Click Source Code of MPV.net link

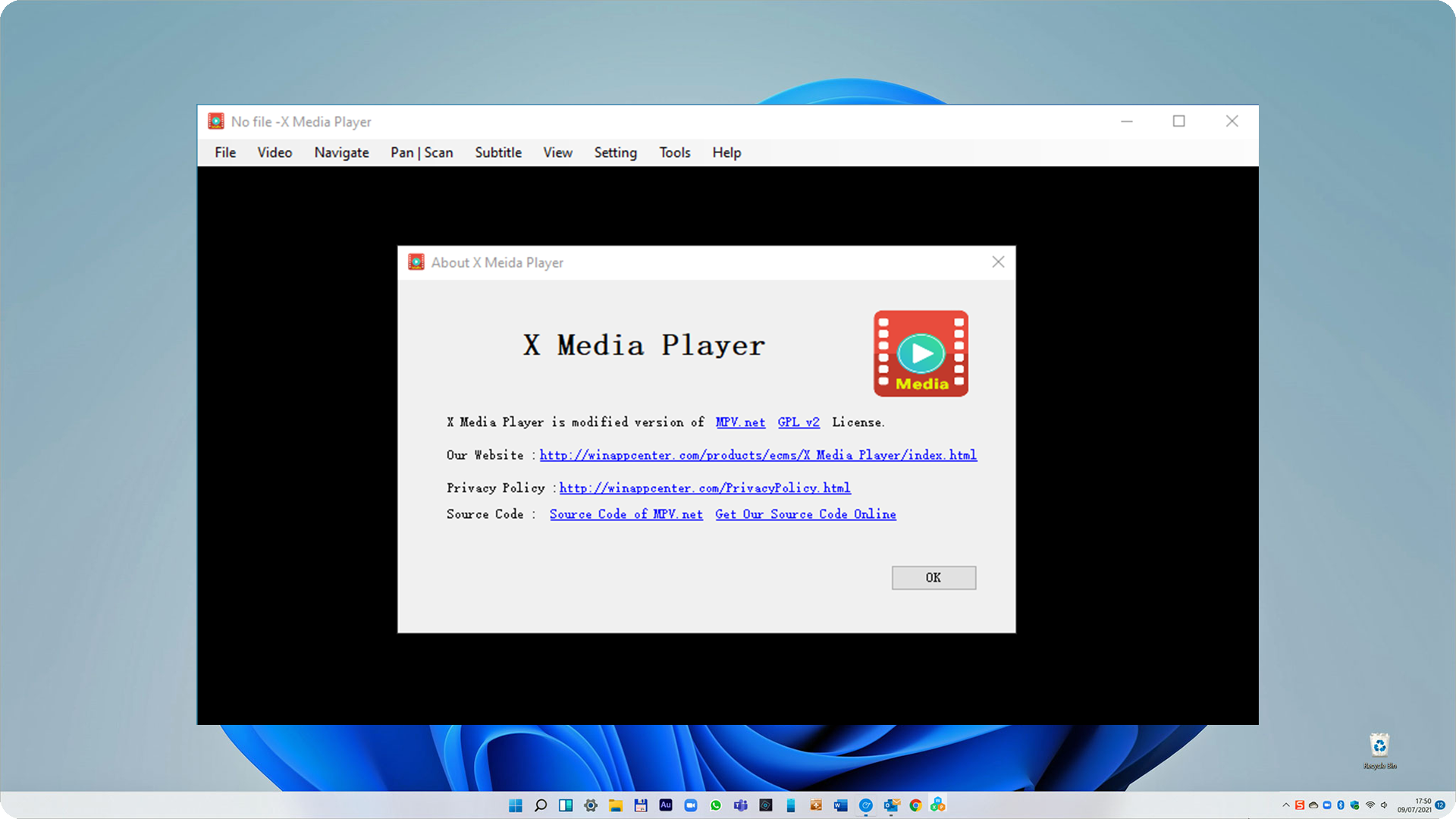coord(626,514)
